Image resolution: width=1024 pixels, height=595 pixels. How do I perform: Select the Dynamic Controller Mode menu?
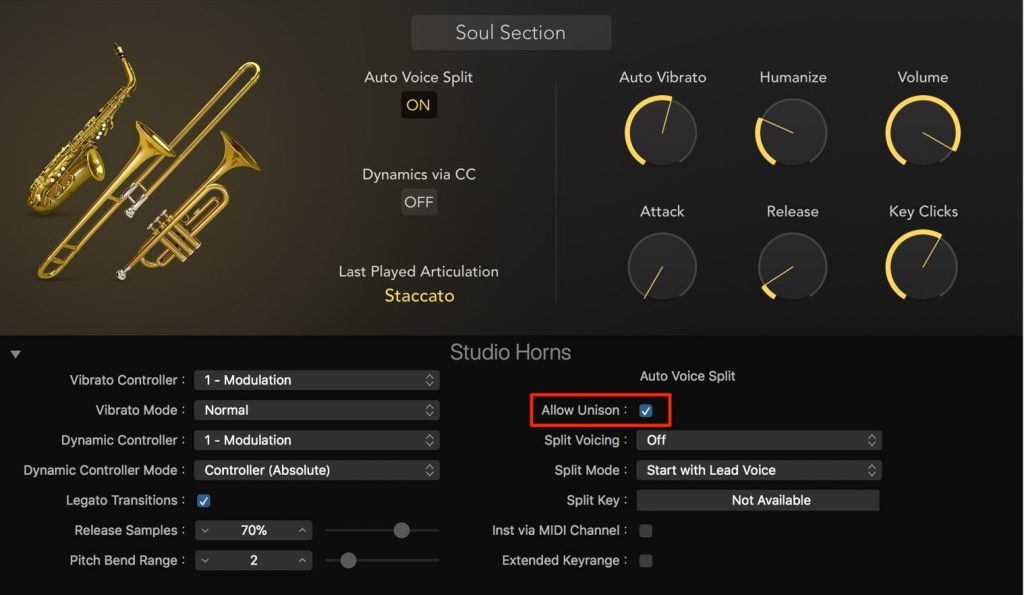(x=317, y=470)
